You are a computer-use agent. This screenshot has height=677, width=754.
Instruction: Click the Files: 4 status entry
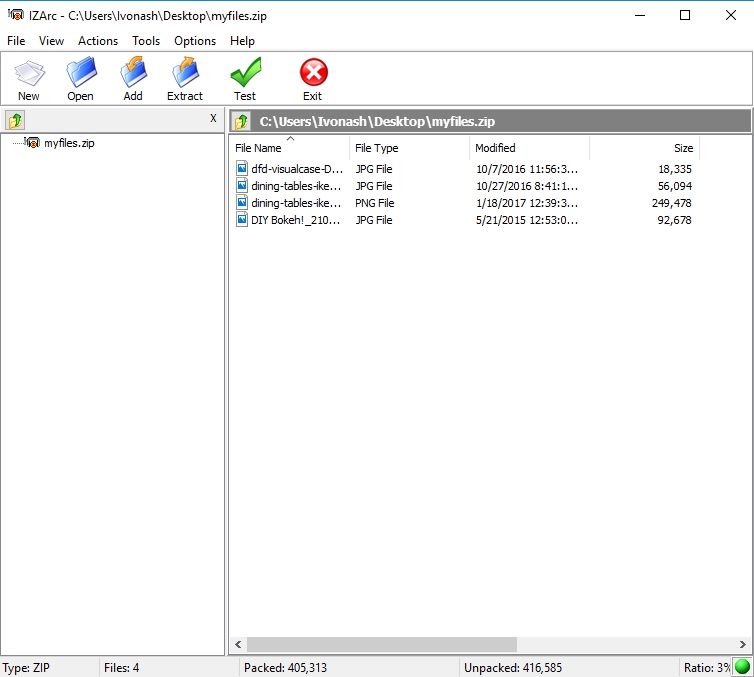pyautogui.click(x=122, y=667)
